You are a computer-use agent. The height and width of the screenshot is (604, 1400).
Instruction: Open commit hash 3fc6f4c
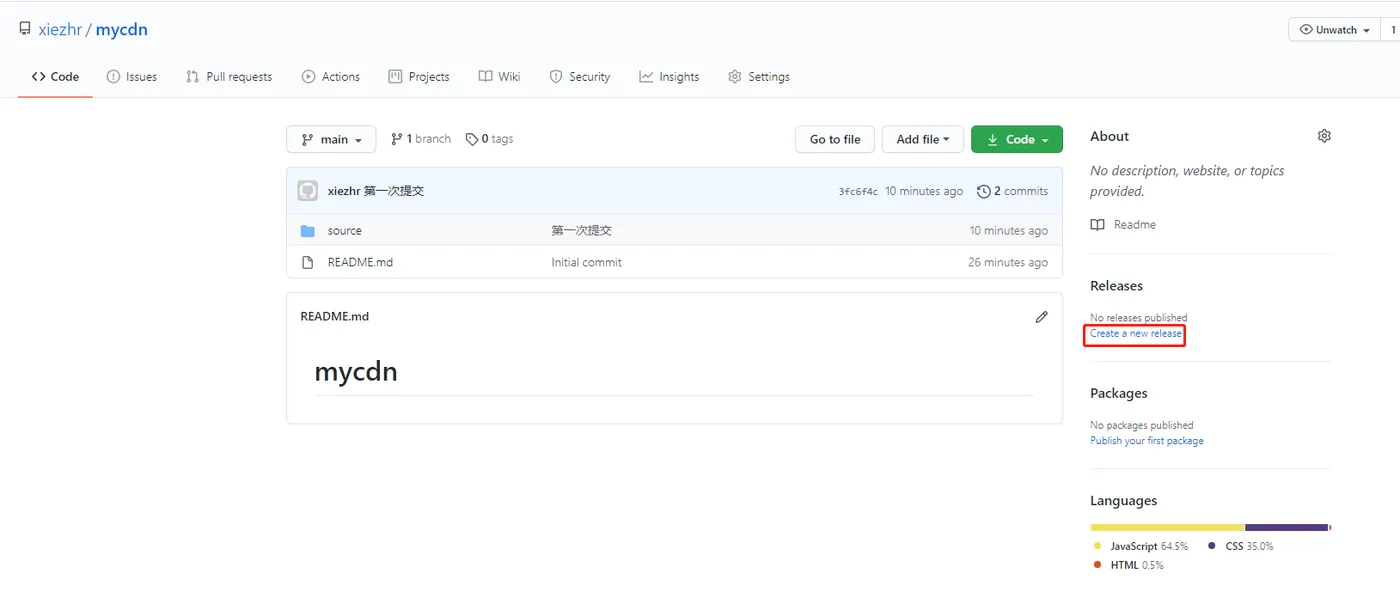[858, 192]
